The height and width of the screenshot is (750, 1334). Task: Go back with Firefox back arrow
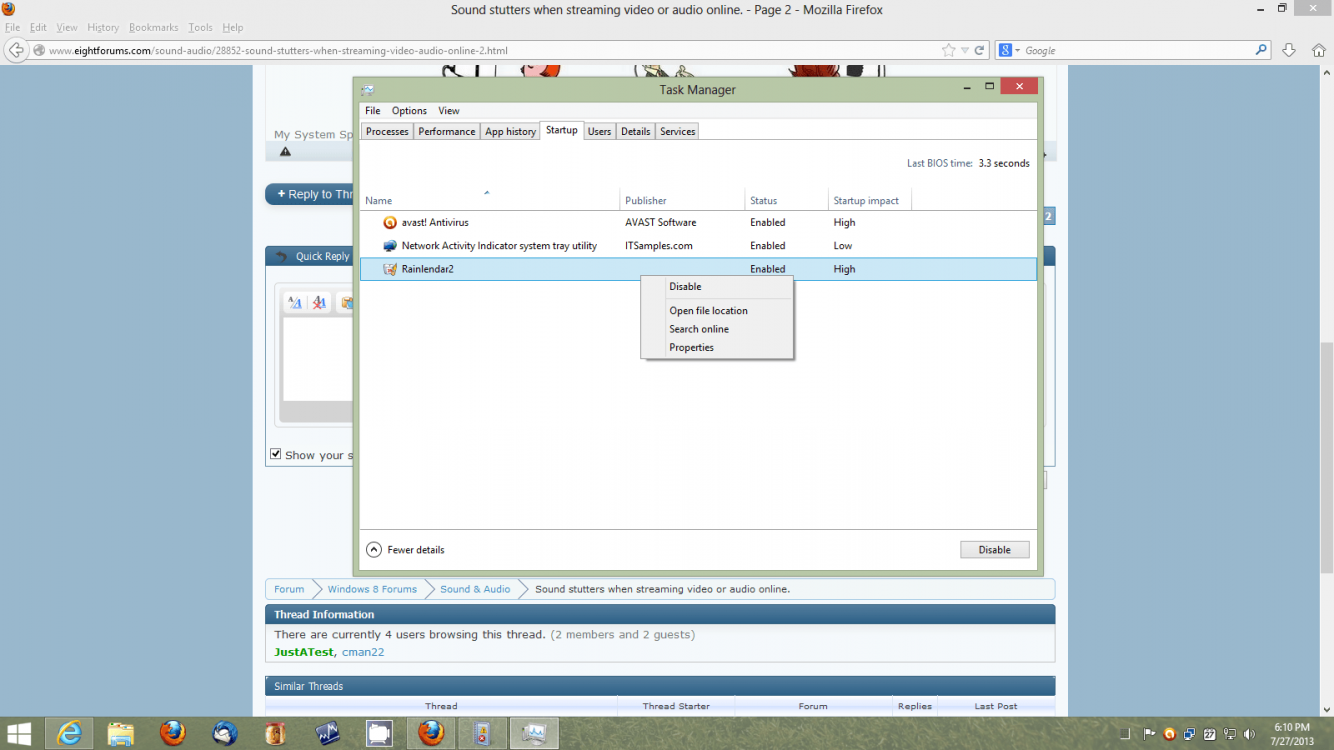point(15,50)
